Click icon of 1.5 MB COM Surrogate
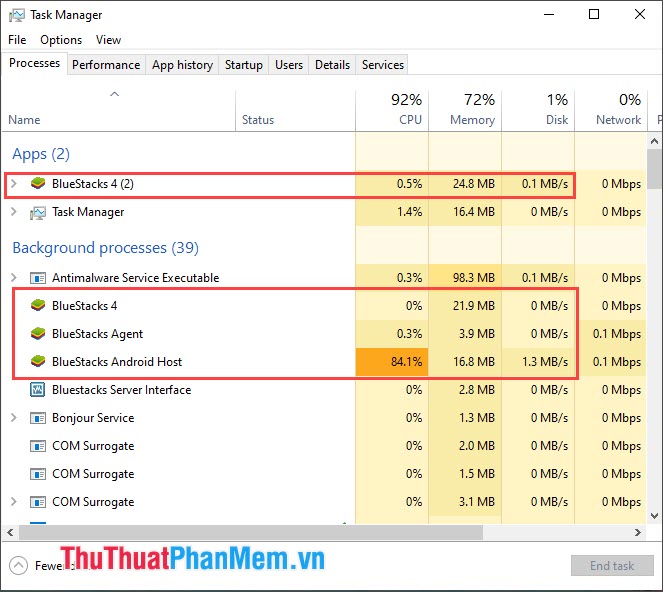This screenshot has height=592, width=663. [38, 474]
